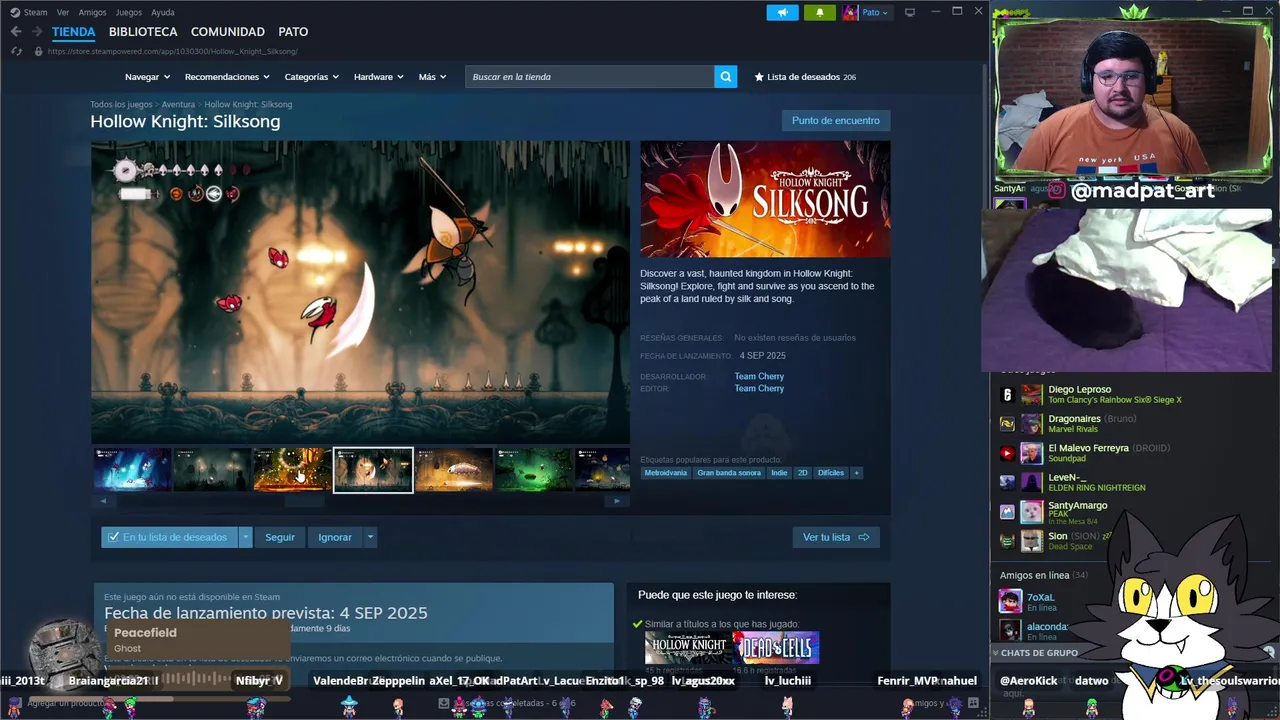
Task: Open the Ver menu
Action: (63, 12)
